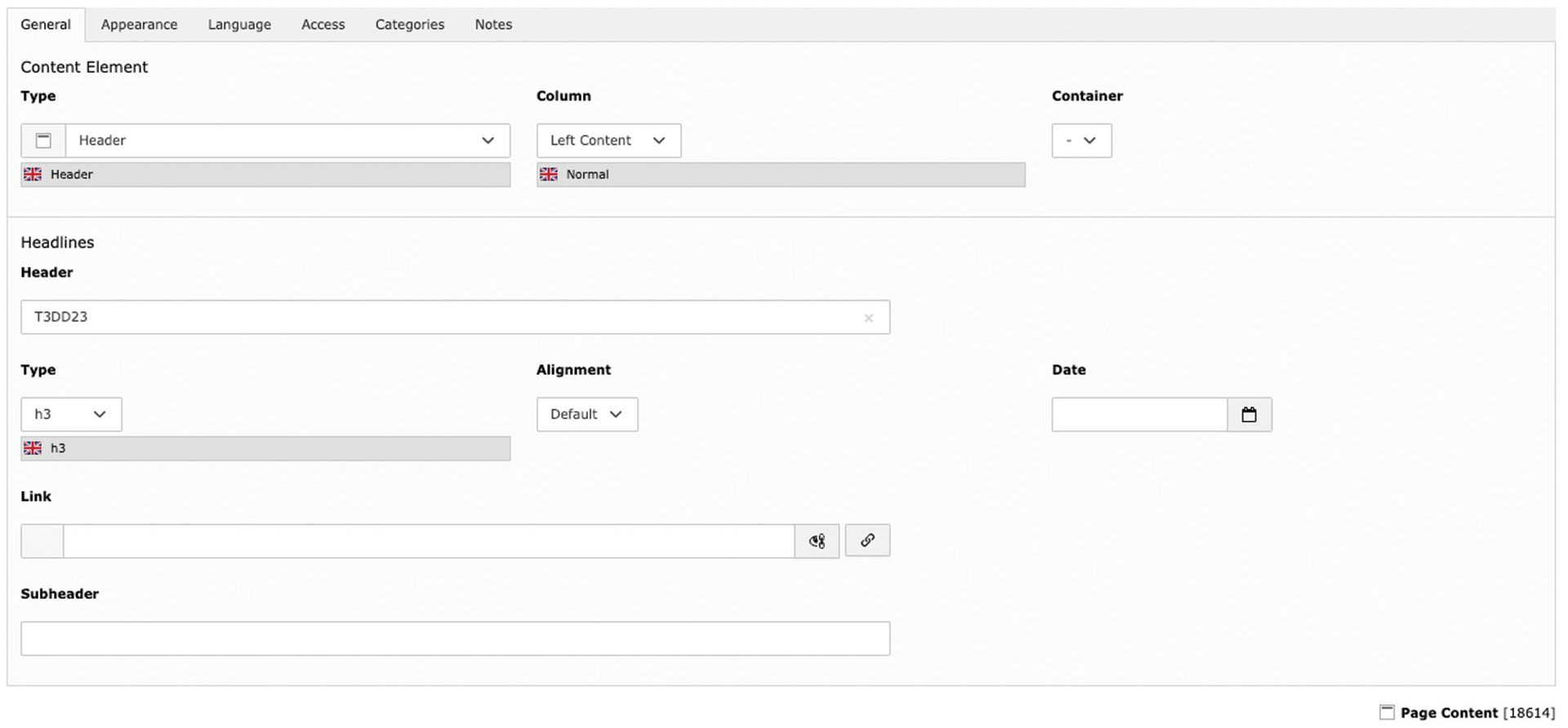The width and height of the screenshot is (1568, 728).
Task: Switch to the Access tab
Action: coord(323,25)
